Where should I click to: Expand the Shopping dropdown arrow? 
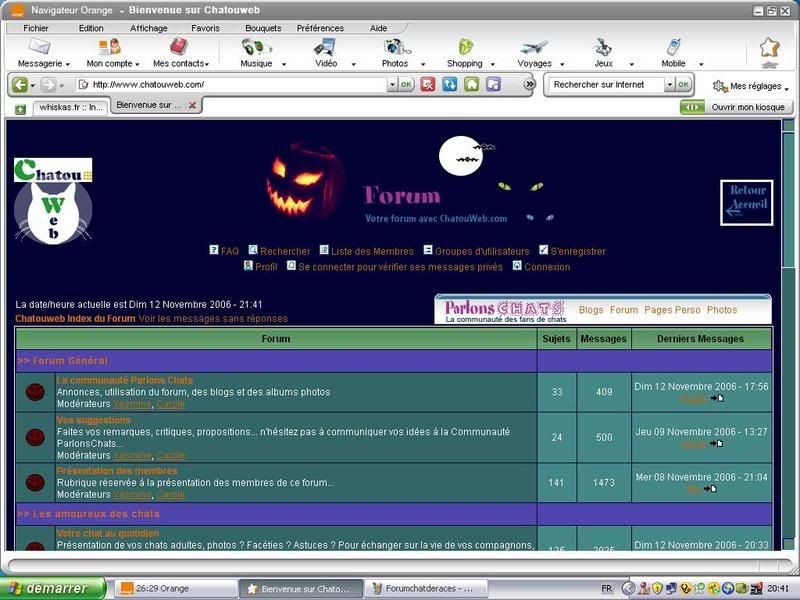point(492,64)
